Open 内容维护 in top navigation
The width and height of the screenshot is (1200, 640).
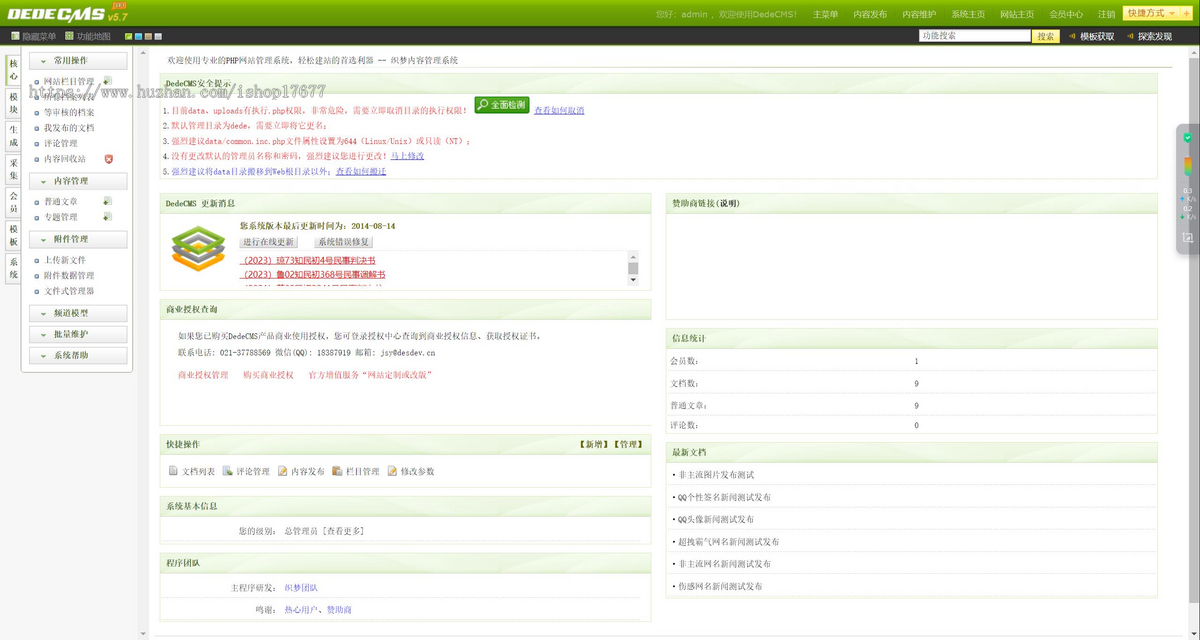click(919, 14)
